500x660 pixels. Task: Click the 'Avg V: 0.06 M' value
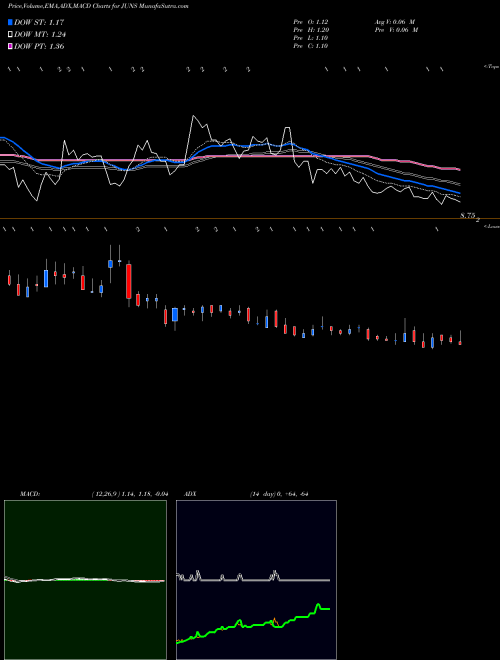pyautogui.click(x=395, y=22)
